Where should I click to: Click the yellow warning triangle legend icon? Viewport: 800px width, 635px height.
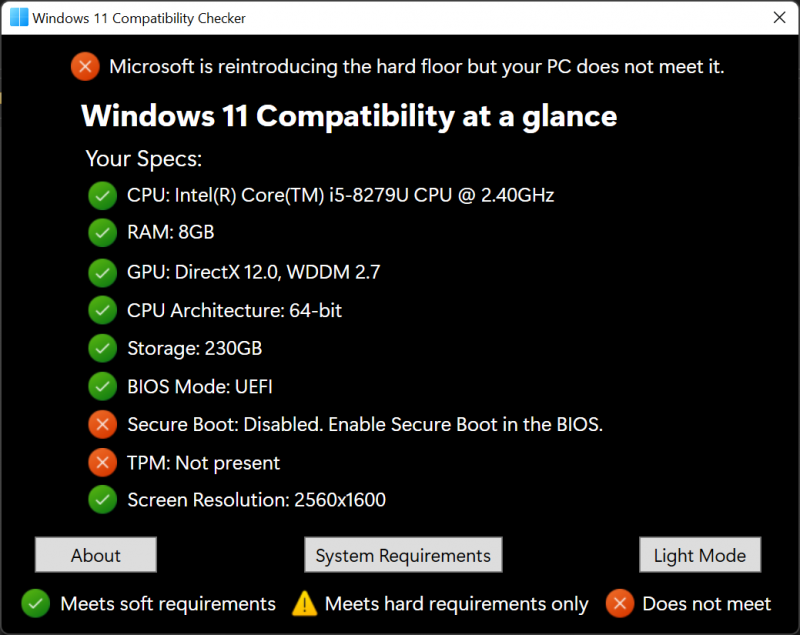tap(304, 603)
